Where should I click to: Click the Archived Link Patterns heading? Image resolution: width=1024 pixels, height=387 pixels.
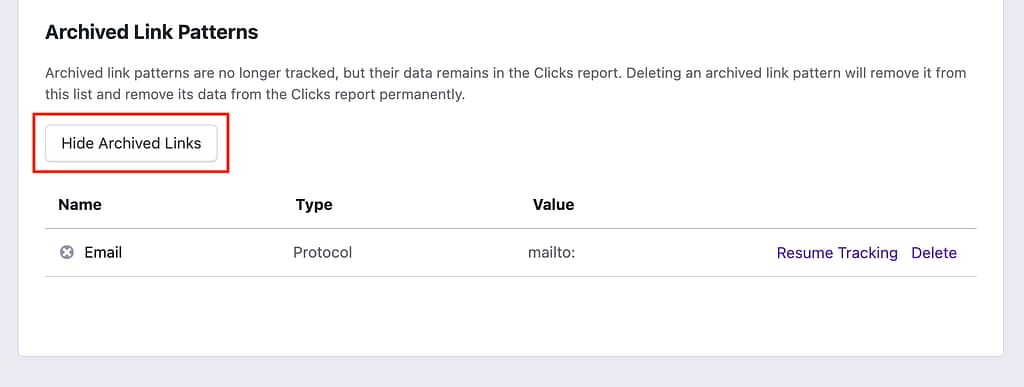pos(152,32)
